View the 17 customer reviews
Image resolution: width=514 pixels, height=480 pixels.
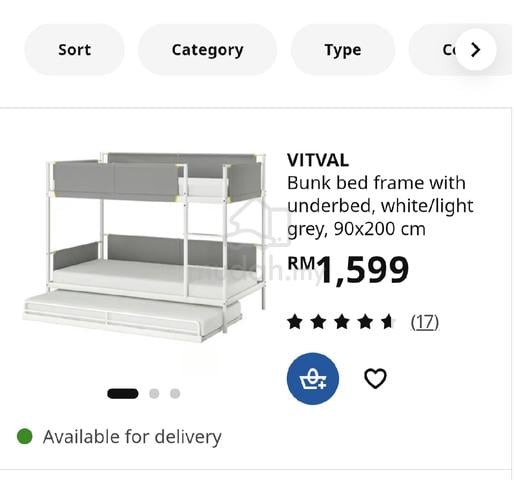[425, 322]
